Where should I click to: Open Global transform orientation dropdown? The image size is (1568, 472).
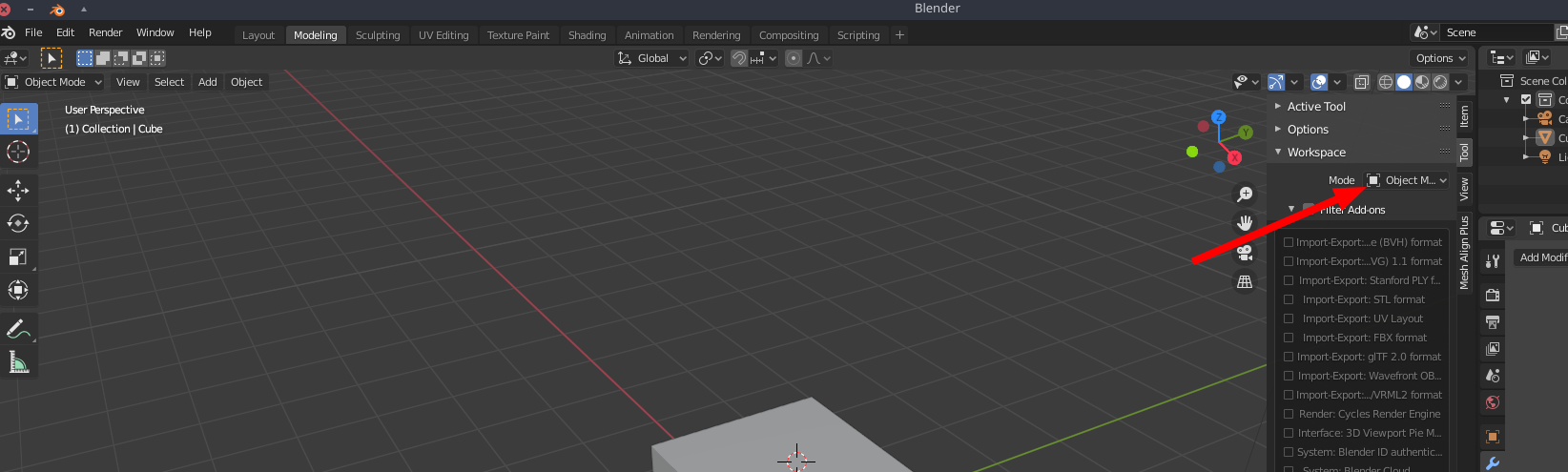pyautogui.click(x=652, y=58)
